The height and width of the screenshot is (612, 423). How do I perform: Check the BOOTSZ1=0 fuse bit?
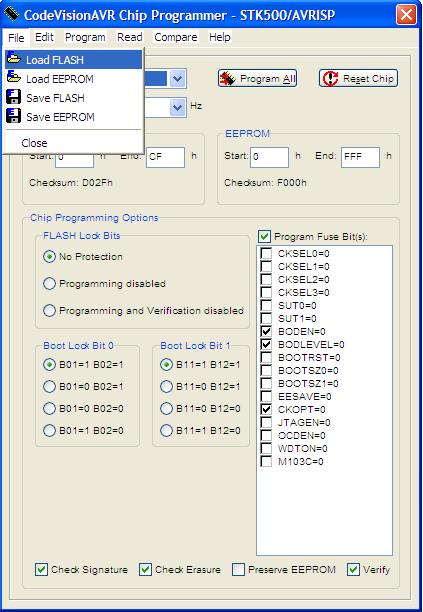266,383
